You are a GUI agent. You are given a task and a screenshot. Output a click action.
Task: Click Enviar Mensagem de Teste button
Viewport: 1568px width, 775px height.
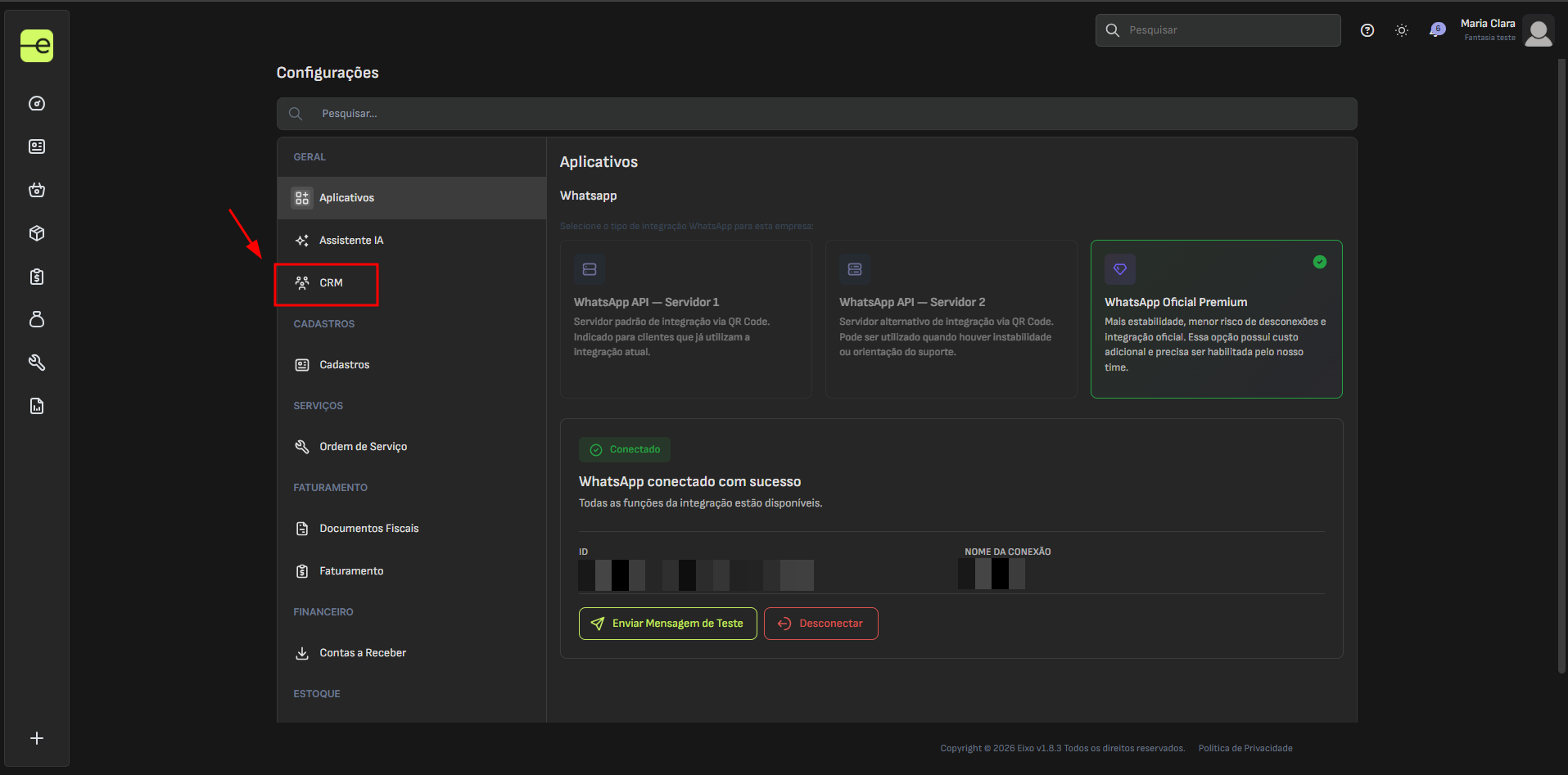point(668,624)
